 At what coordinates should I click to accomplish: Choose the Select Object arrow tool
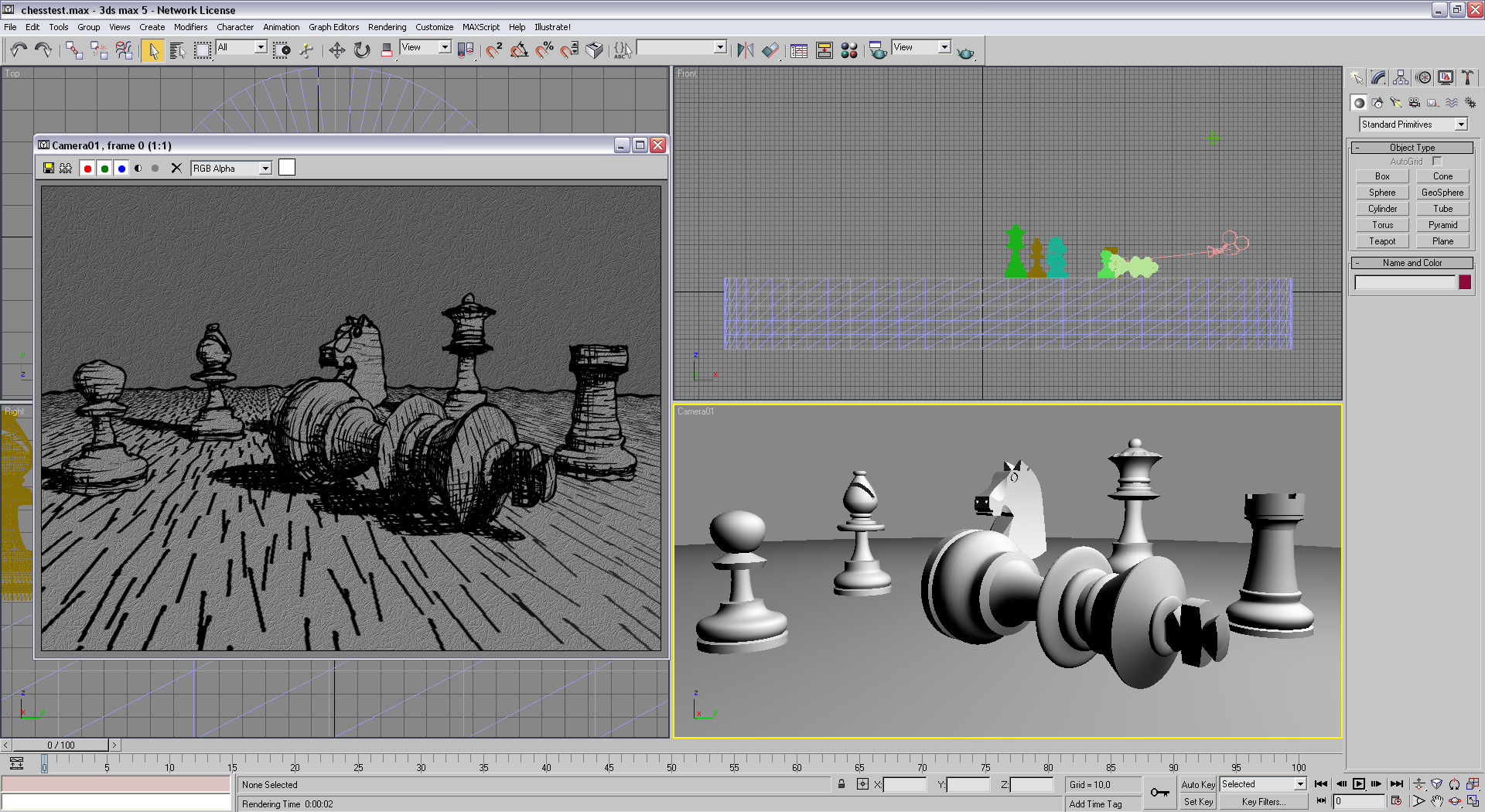click(x=152, y=50)
